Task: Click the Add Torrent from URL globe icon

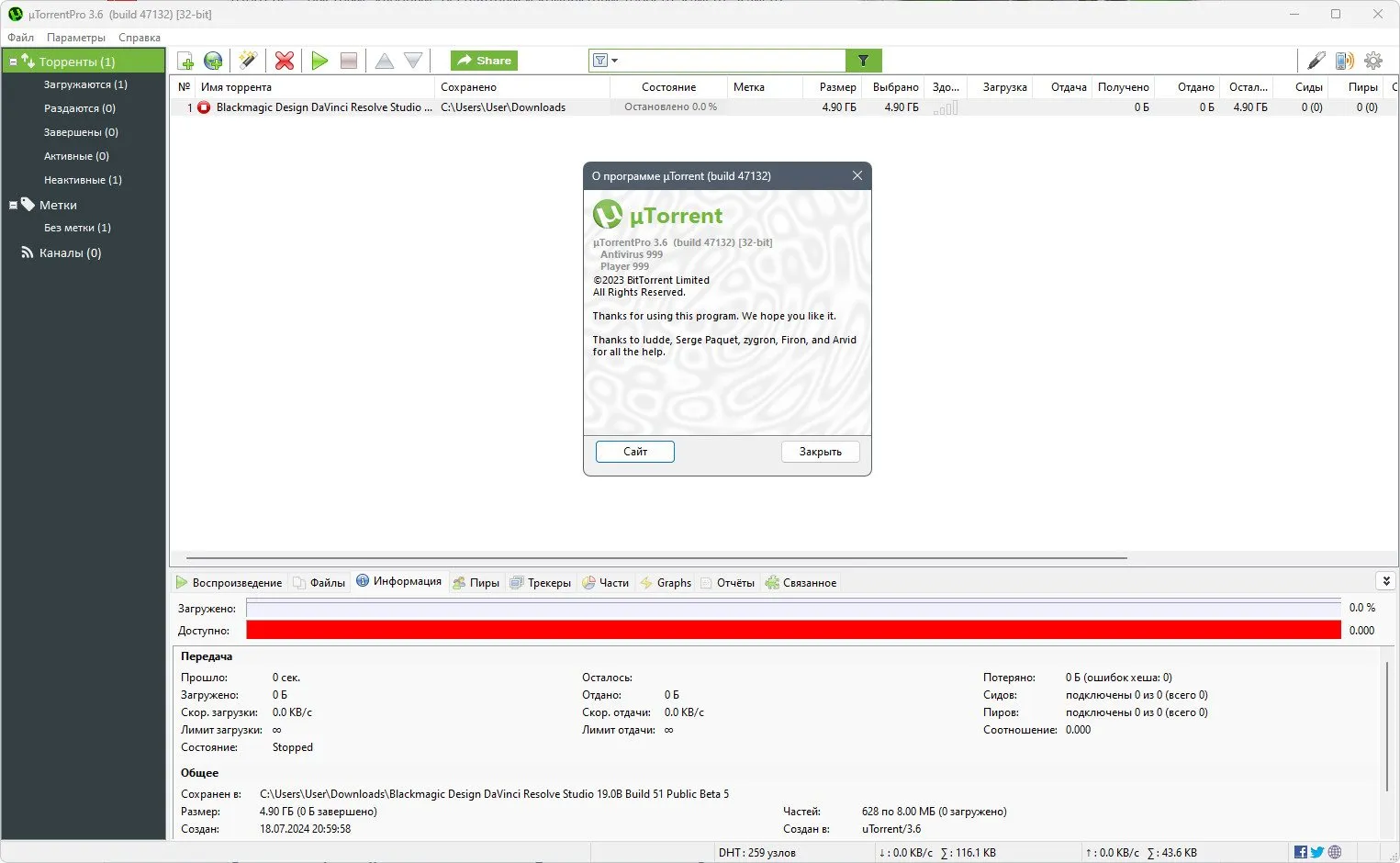Action: pyautogui.click(x=213, y=61)
